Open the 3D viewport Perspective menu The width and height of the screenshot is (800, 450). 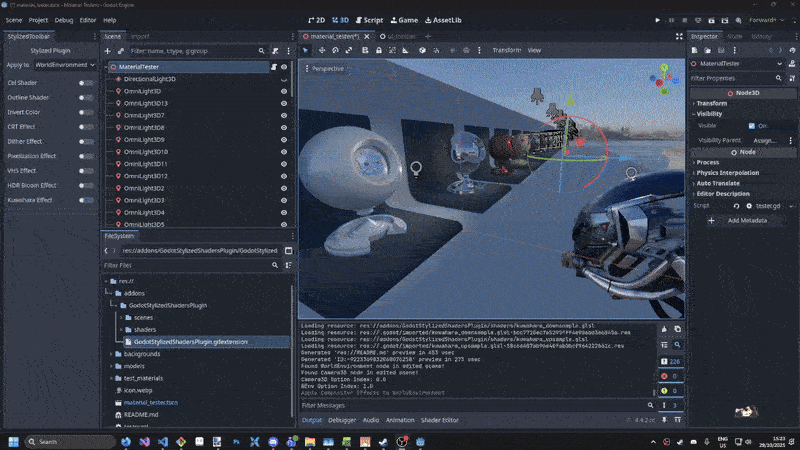click(324, 68)
